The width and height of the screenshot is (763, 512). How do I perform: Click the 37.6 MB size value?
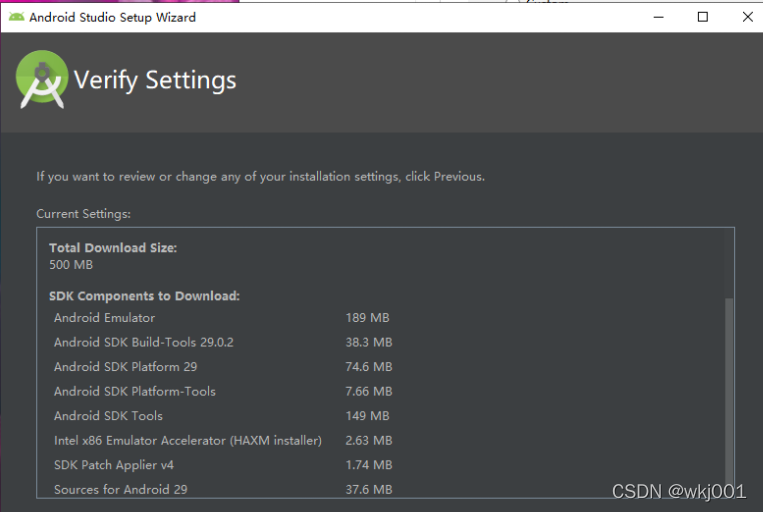pyautogui.click(x=369, y=490)
